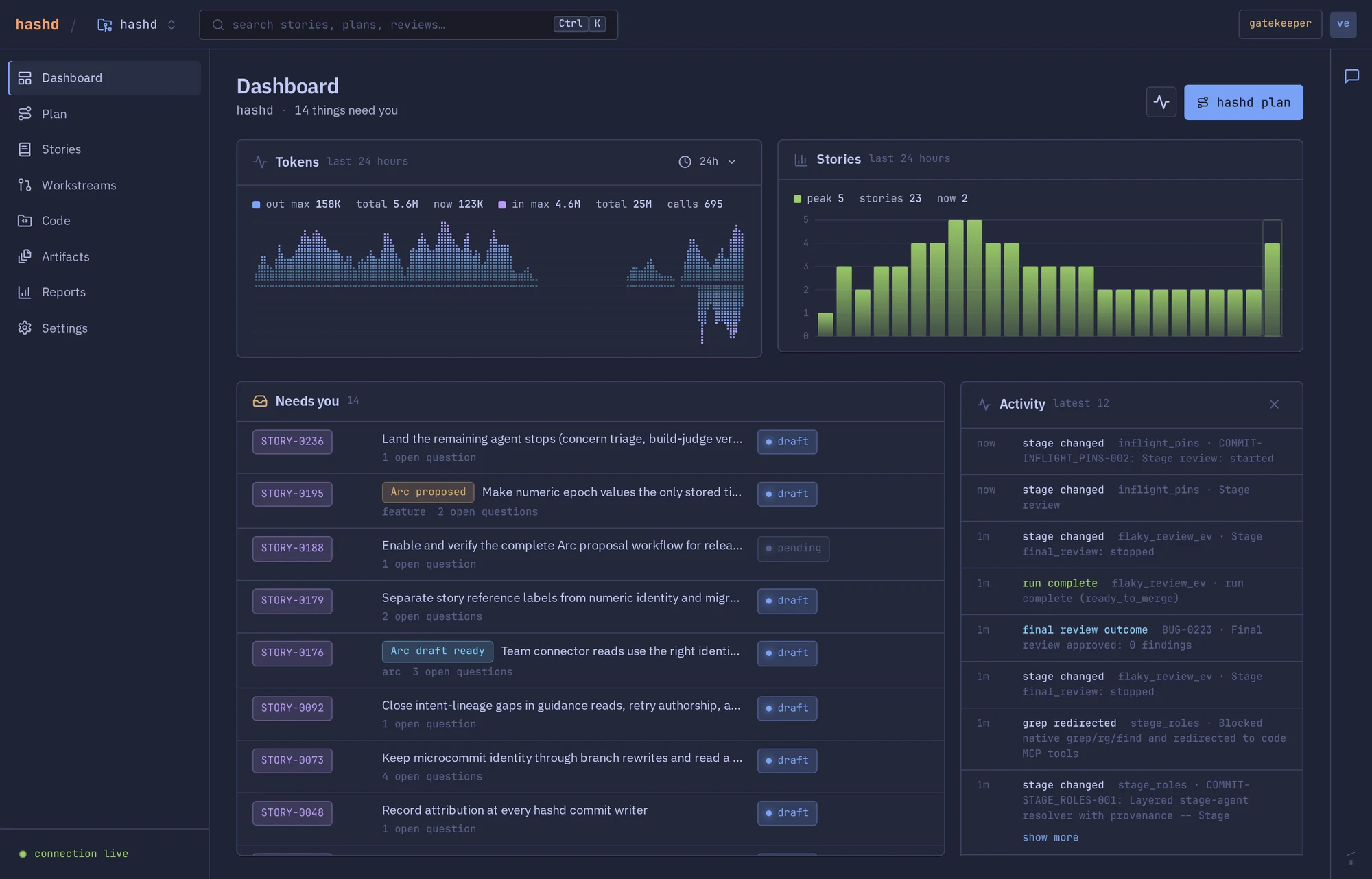Click the grep redirected activity entry

[x=1132, y=738]
